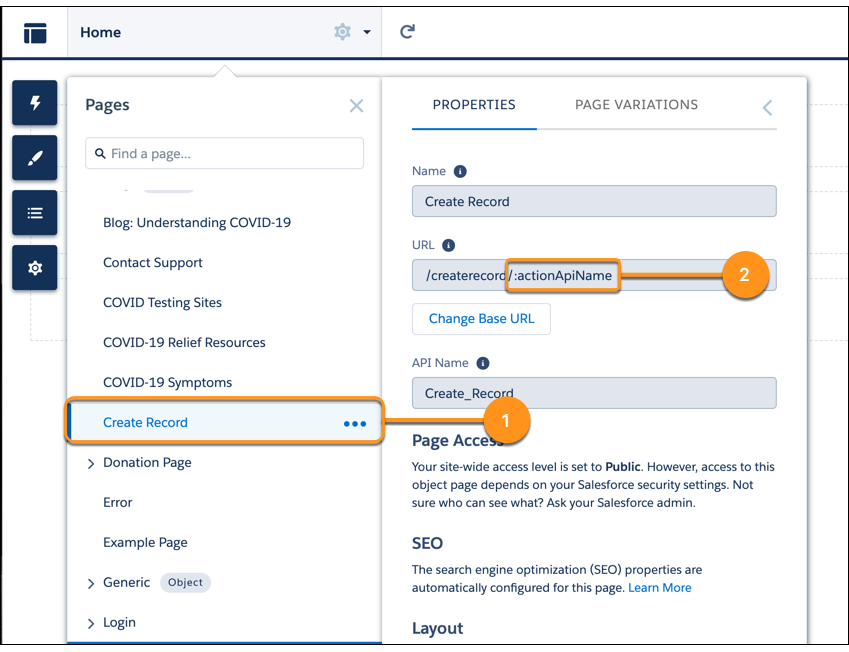Image resolution: width=849 pixels, height=652 pixels.
Task: Expand the Generic object page
Action: pyautogui.click(x=91, y=583)
